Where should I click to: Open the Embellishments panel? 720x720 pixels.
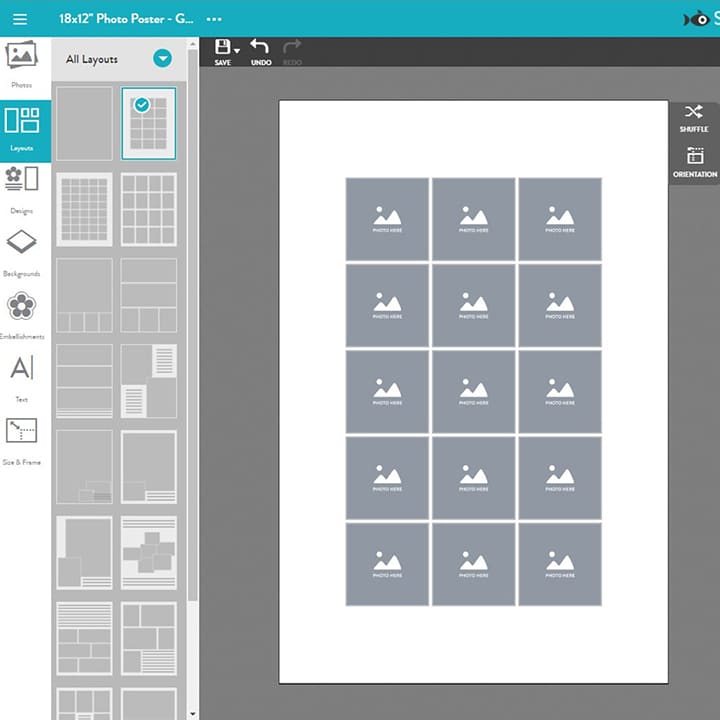click(22, 316)
